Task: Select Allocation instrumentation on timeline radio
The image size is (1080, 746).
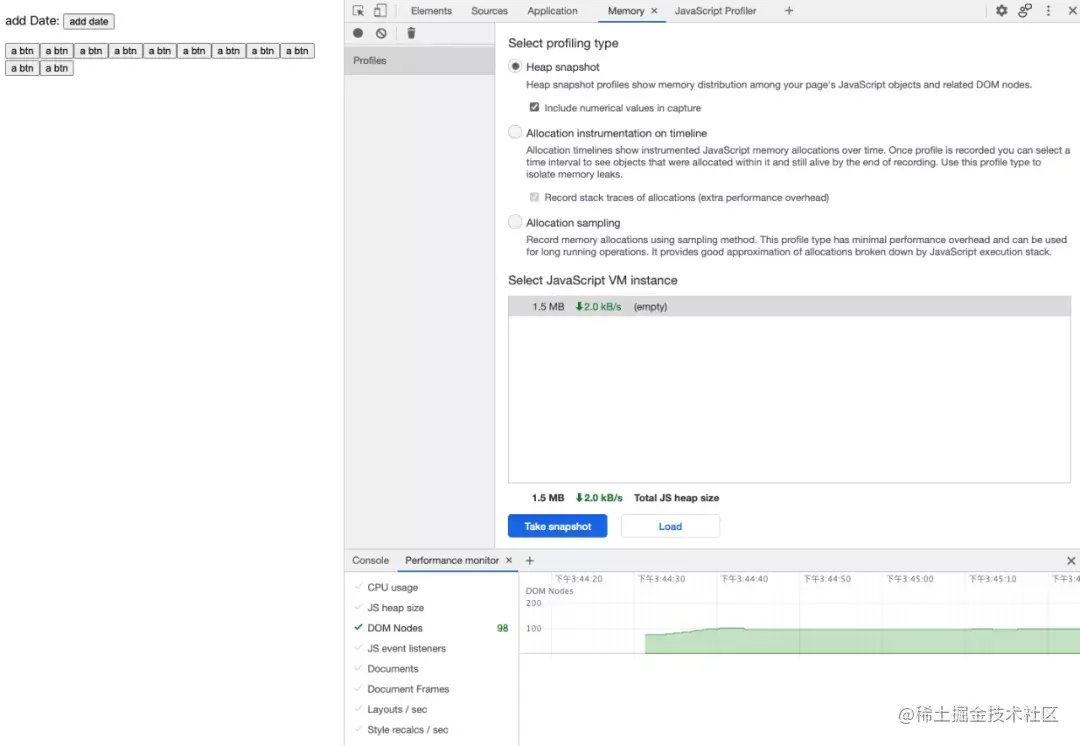Action: pos(515,132)
